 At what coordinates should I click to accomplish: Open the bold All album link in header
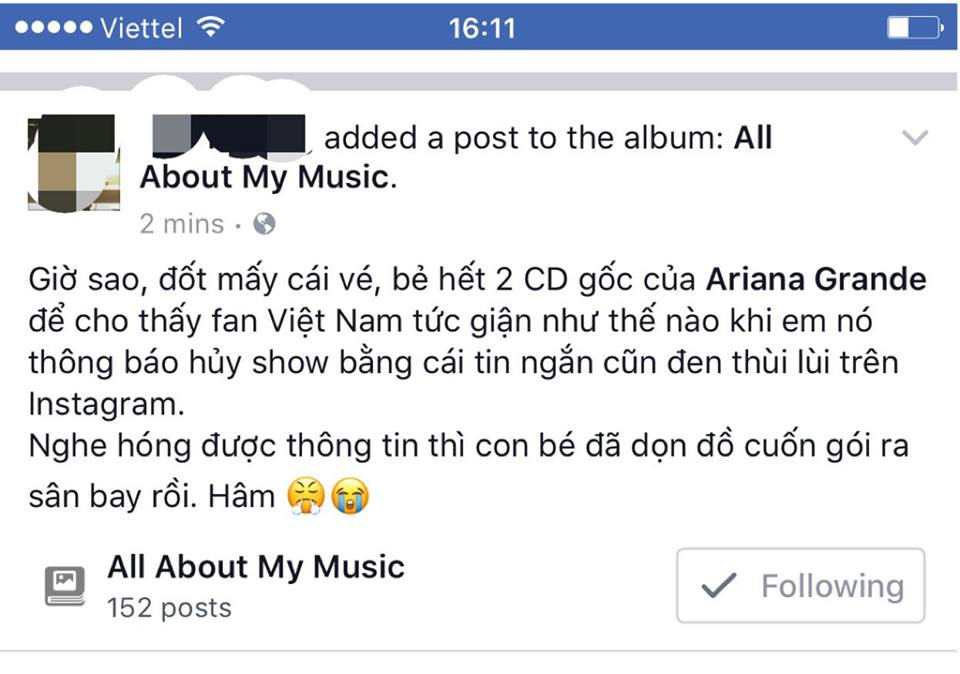click(752, 137)
